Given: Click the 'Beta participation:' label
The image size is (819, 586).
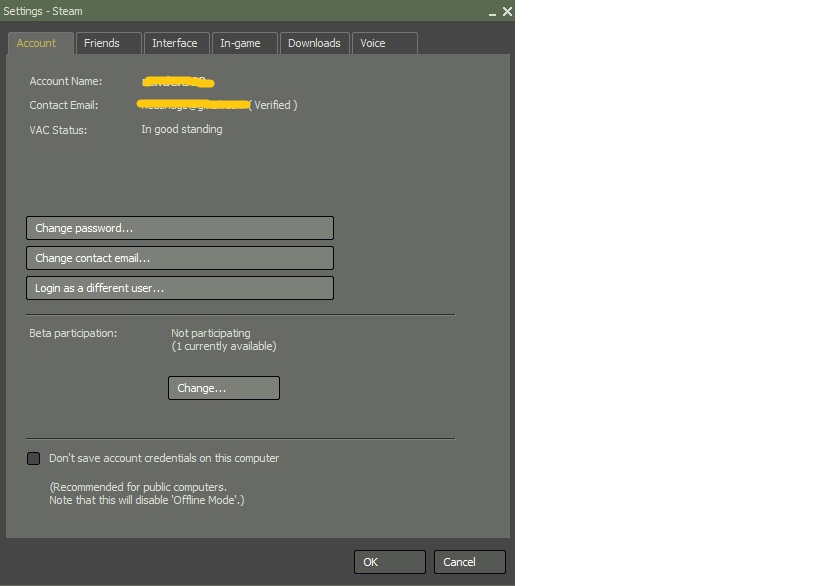Looking at the screenshot, I should point(73,333).
